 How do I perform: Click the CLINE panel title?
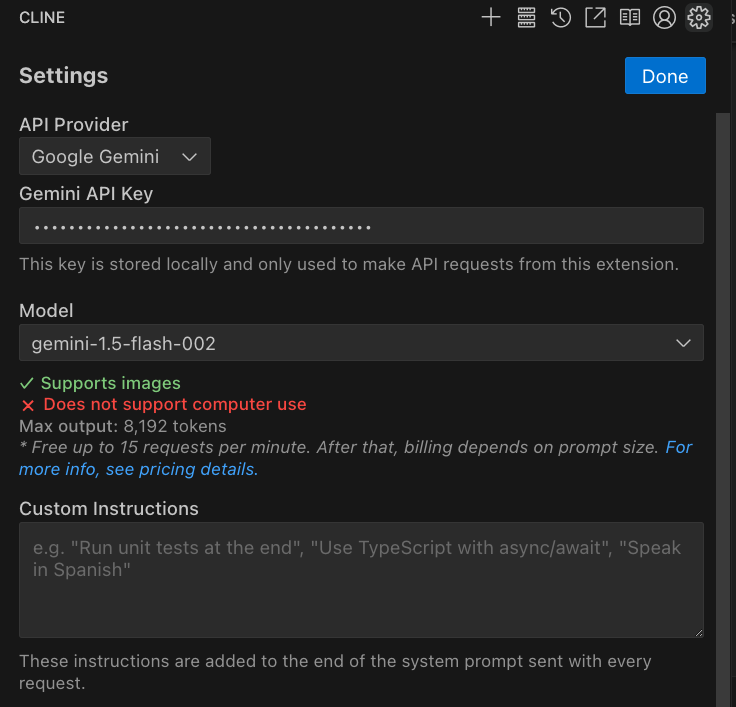click(42, 17)
